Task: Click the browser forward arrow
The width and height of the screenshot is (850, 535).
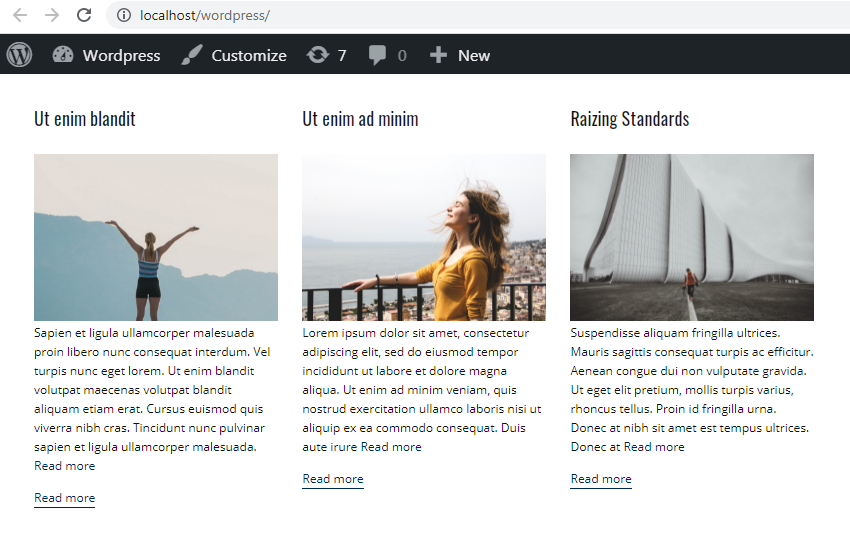Action: click(52, 15)
